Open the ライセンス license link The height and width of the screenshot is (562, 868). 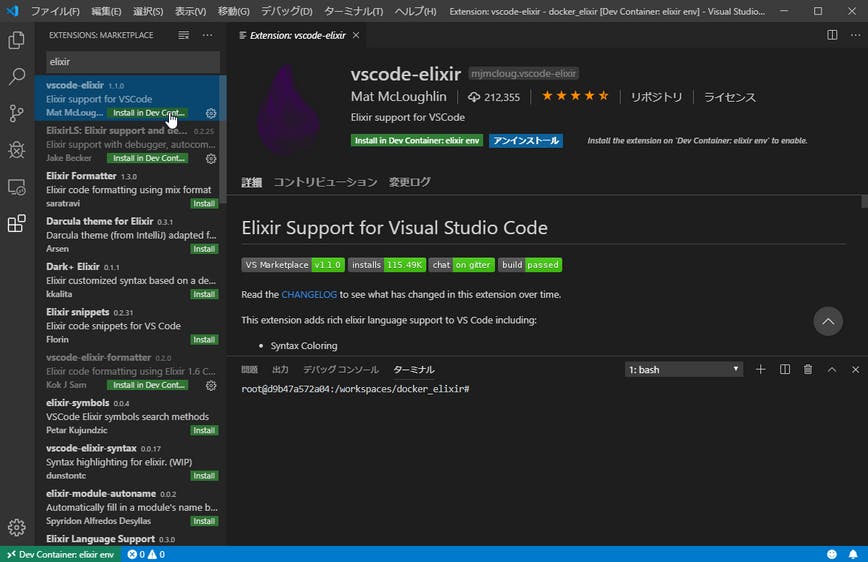click(x=730, y=97)
